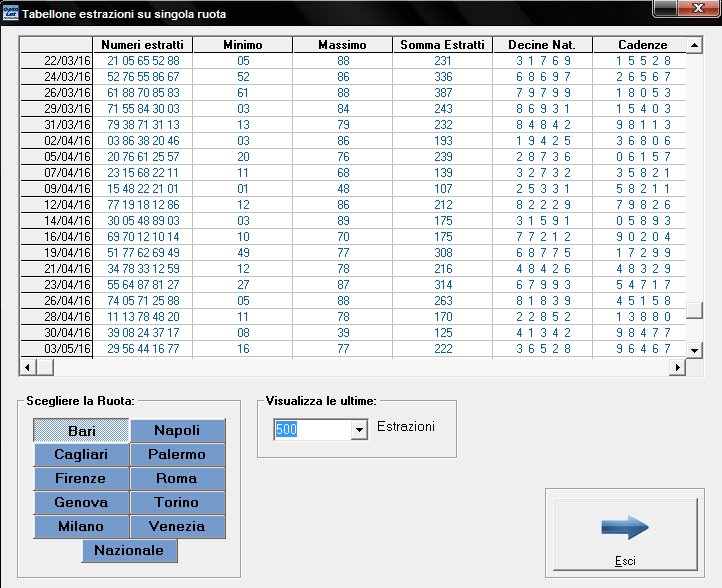Click the Massimo column header
722x588 pixels.
(343, 45)
